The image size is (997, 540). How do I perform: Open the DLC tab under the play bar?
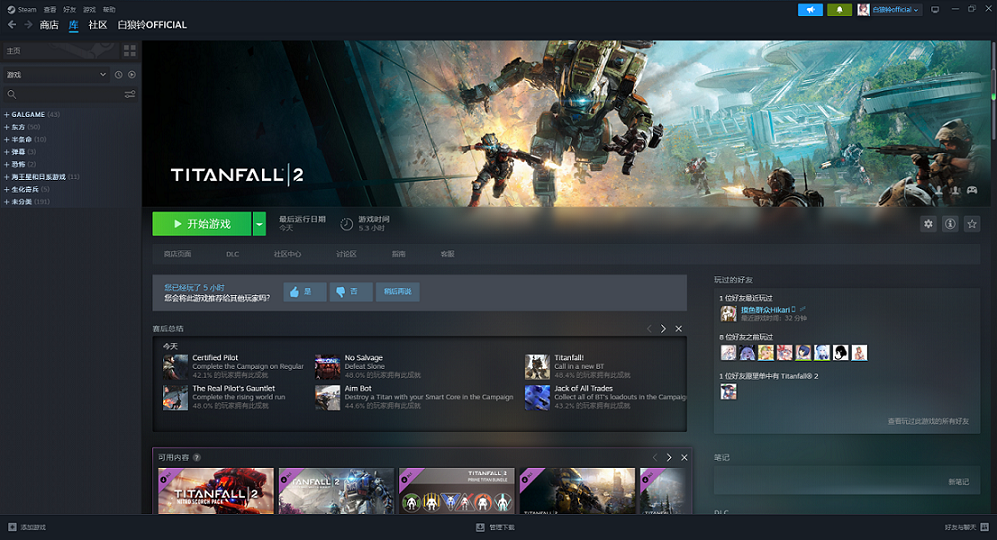point(233,254)
